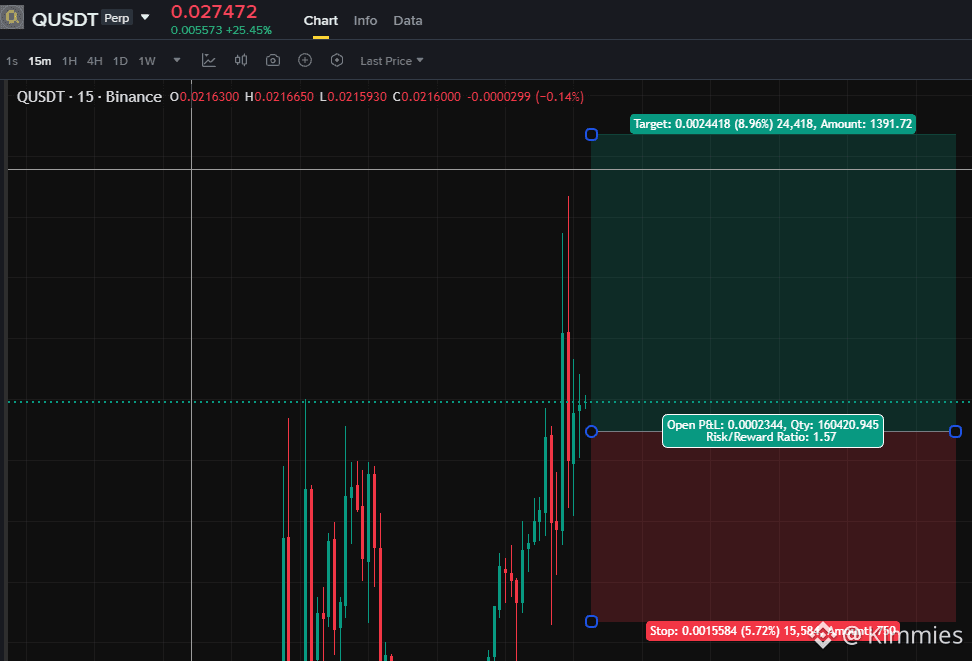Switch to the Data tab
The width and height of the screenshot is (972, 661).
point(408,20)
